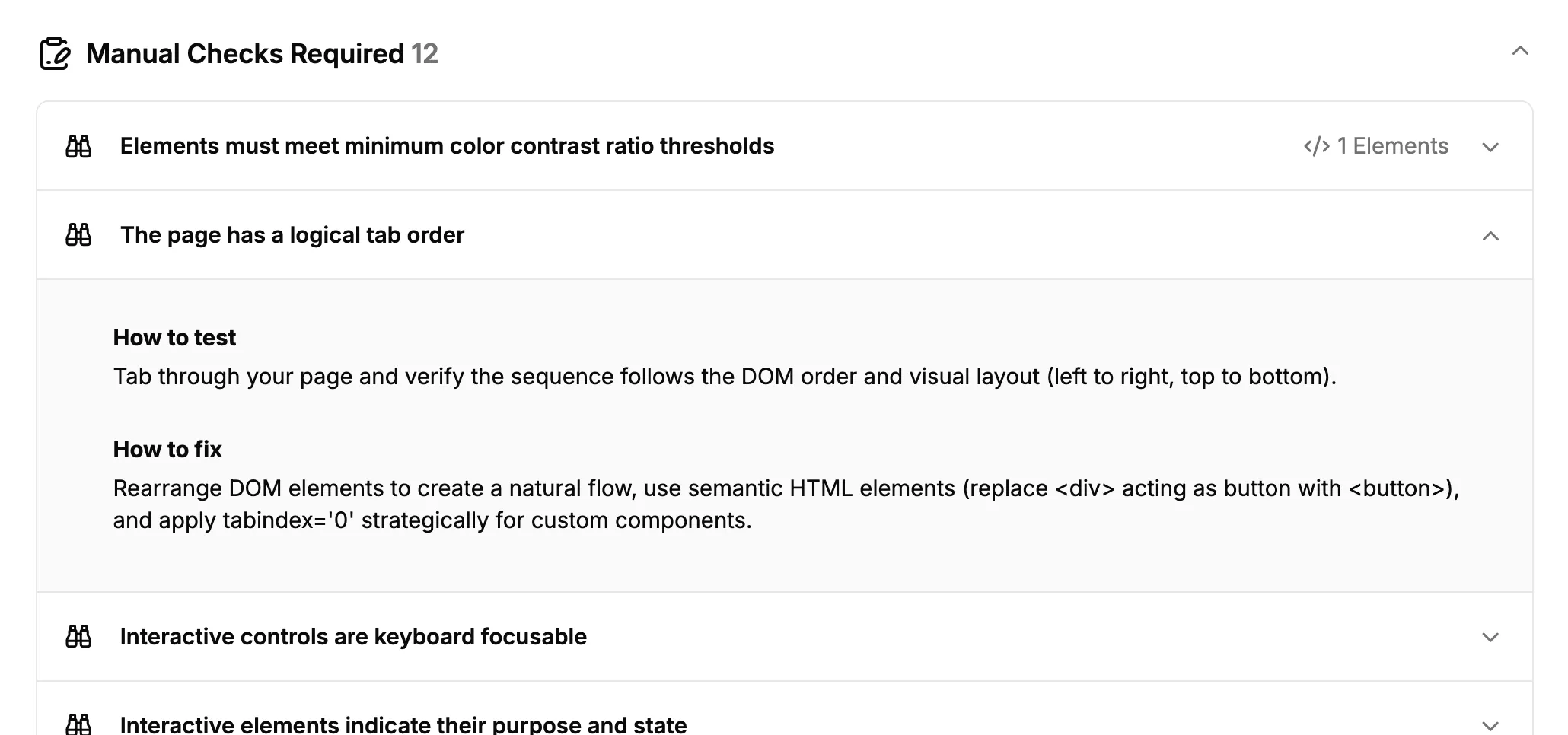
Task: Select The page has a logical tab order row
Action: click(292, 235)
